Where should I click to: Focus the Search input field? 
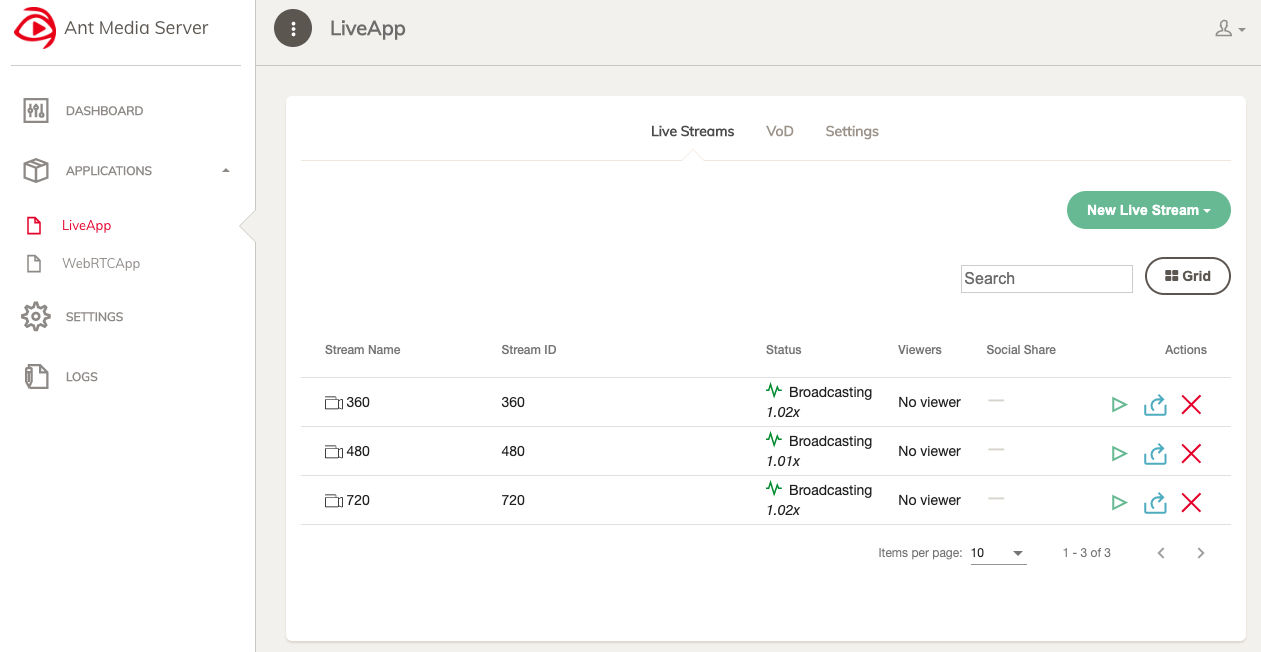click(x=1047, y=279)
